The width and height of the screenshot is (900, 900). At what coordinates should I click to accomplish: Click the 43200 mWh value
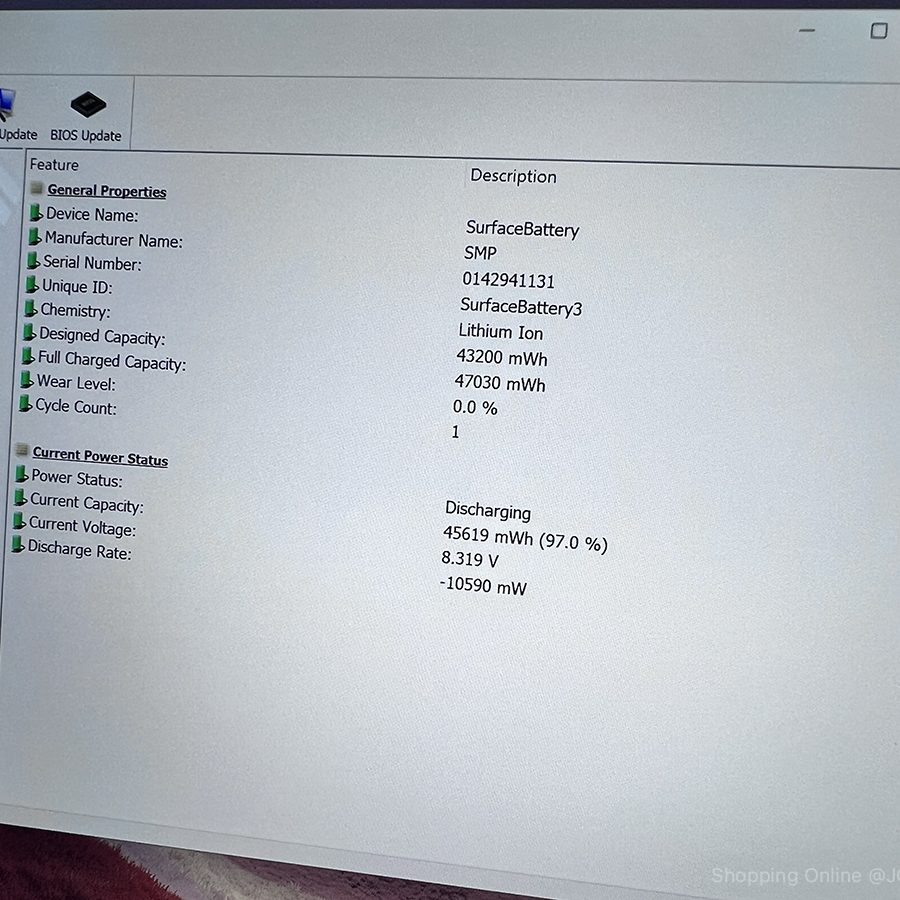pyautogui.click(x=502, y=358)
